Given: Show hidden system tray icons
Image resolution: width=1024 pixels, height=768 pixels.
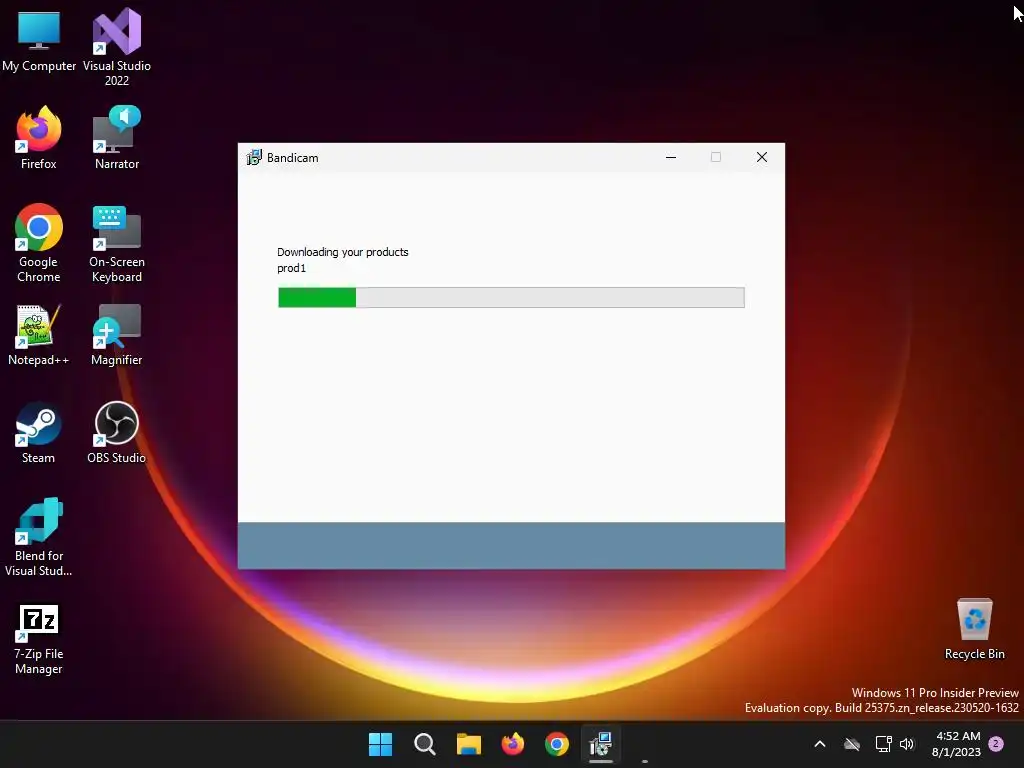Looking at the screenshot, I should pyautogui.click(x=820, y=744).
